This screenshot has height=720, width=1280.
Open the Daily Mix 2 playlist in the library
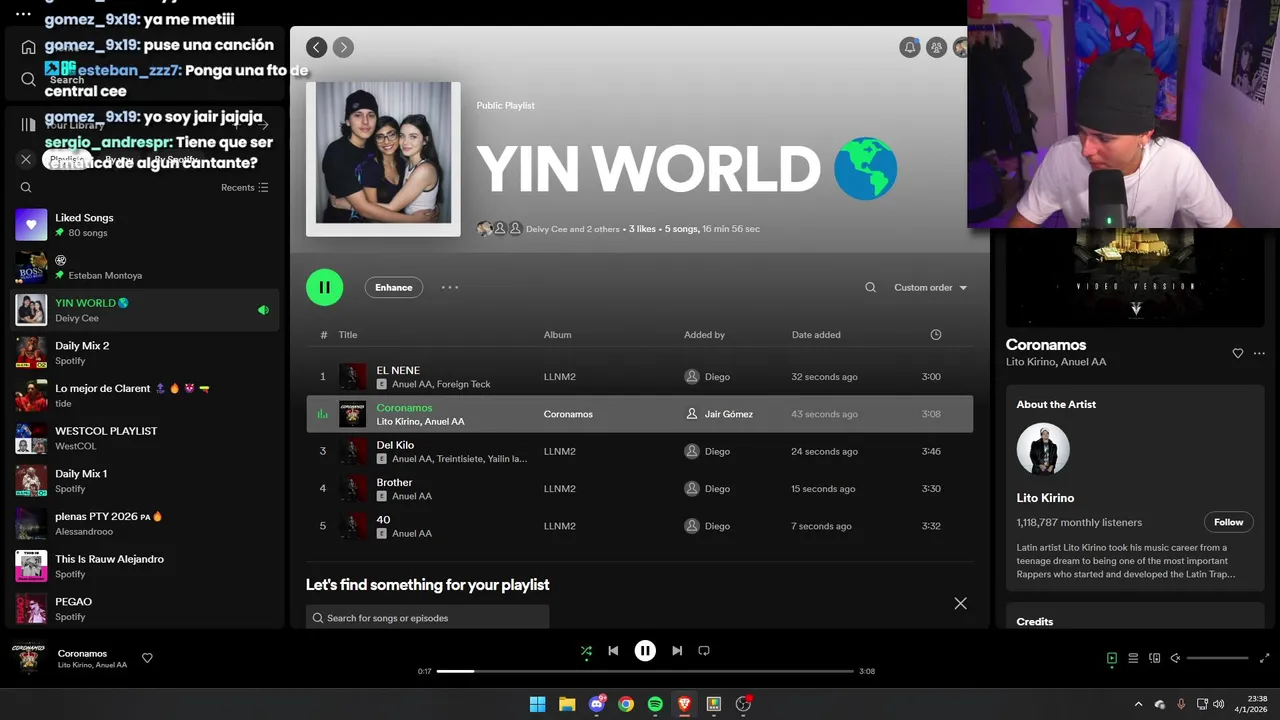point(145,353)
